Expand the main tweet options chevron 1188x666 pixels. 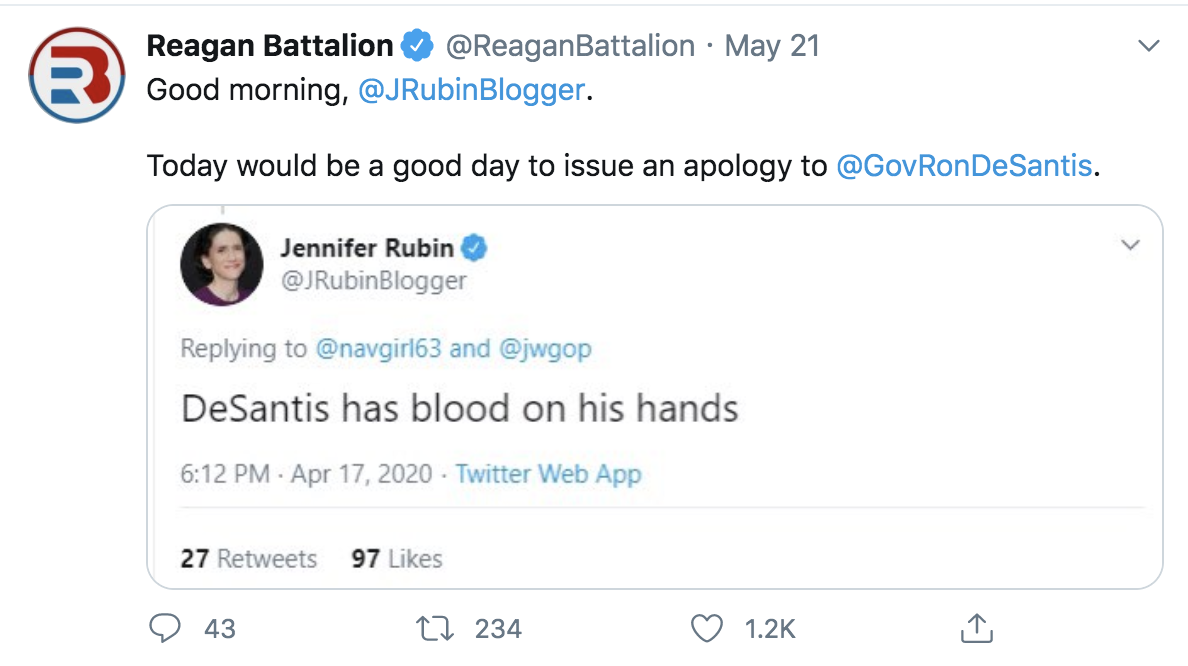click(1149, 46)
